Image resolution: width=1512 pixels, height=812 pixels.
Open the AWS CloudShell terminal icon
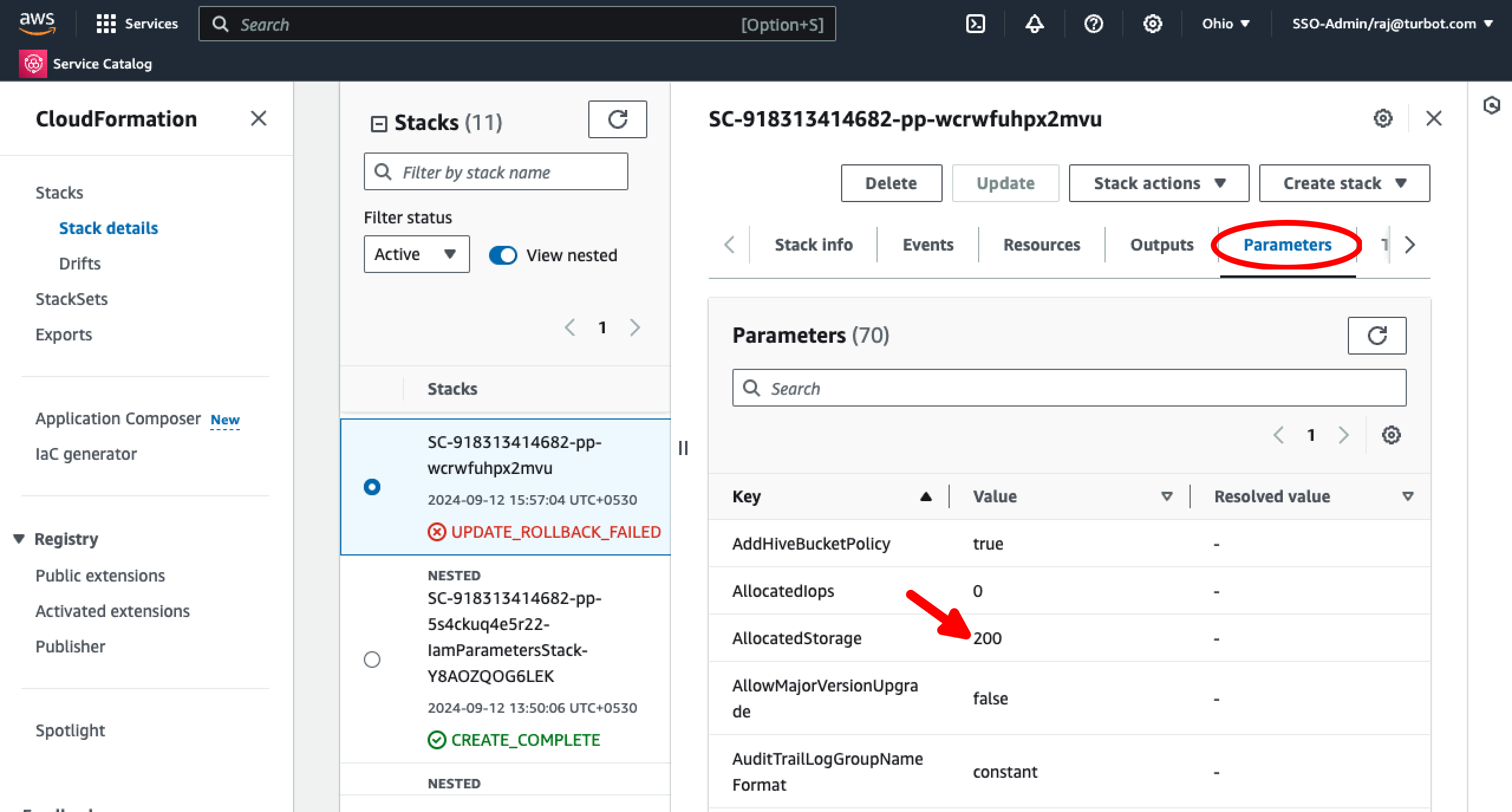[x=975, y=24]
